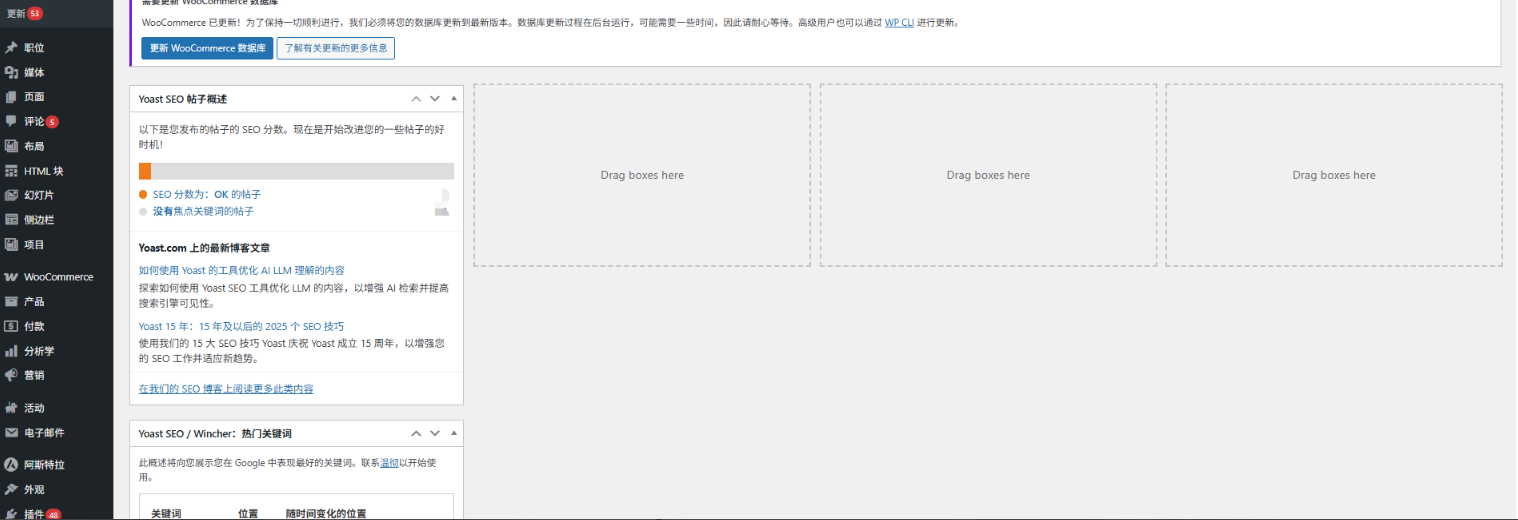
Task: Collapse the Yoast SEO 帖子概述 panel
Action: pos(454,99)
